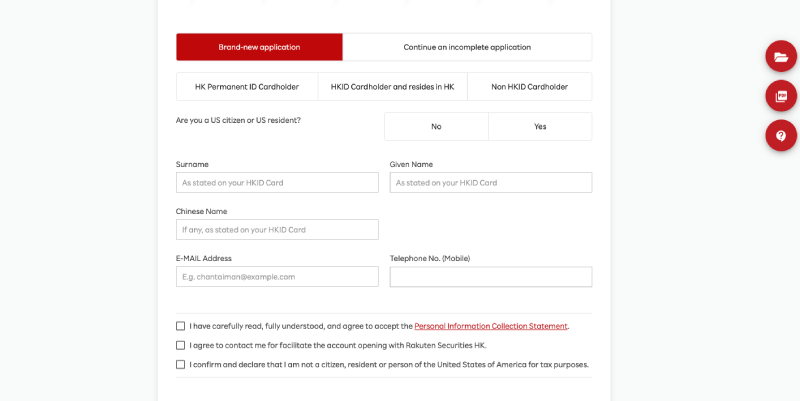Click the Telephone No. (Mobile) field

tap(490, 277)
